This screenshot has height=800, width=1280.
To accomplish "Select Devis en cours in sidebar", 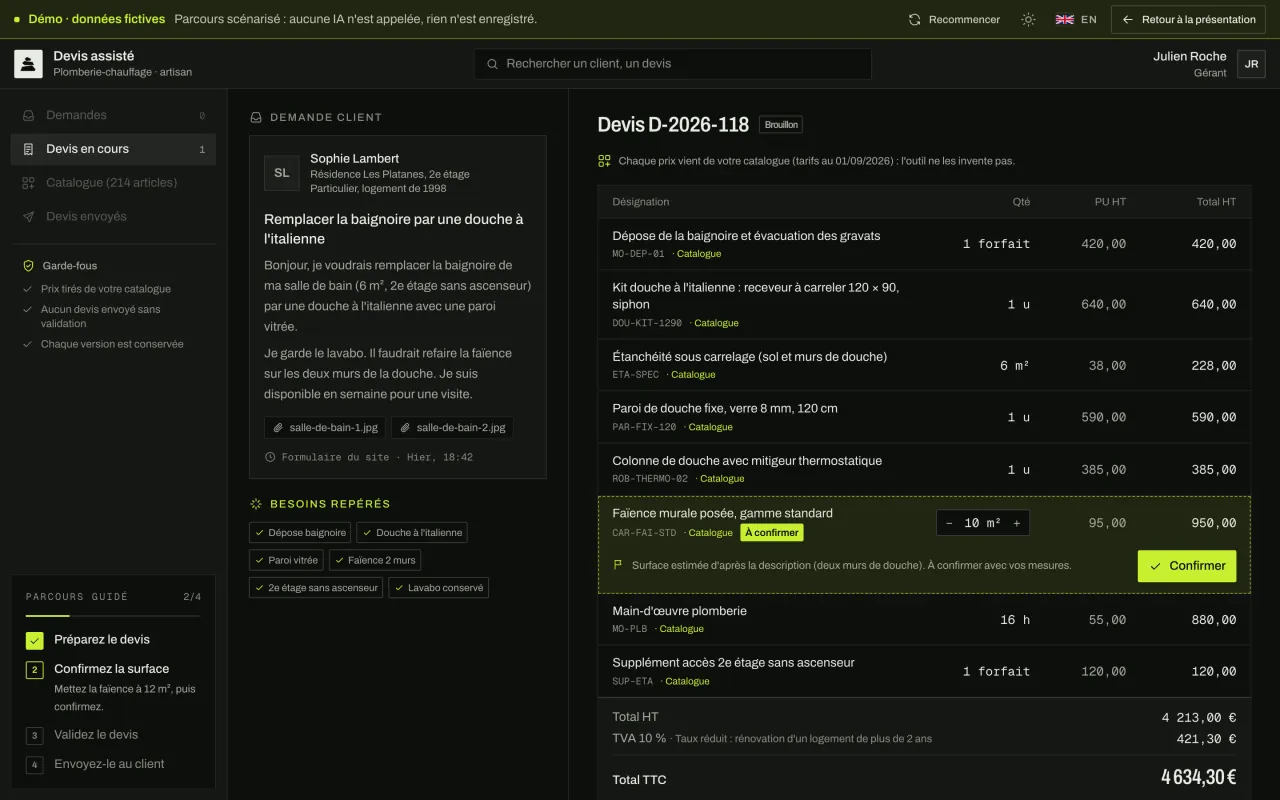I will click(113, 149).
